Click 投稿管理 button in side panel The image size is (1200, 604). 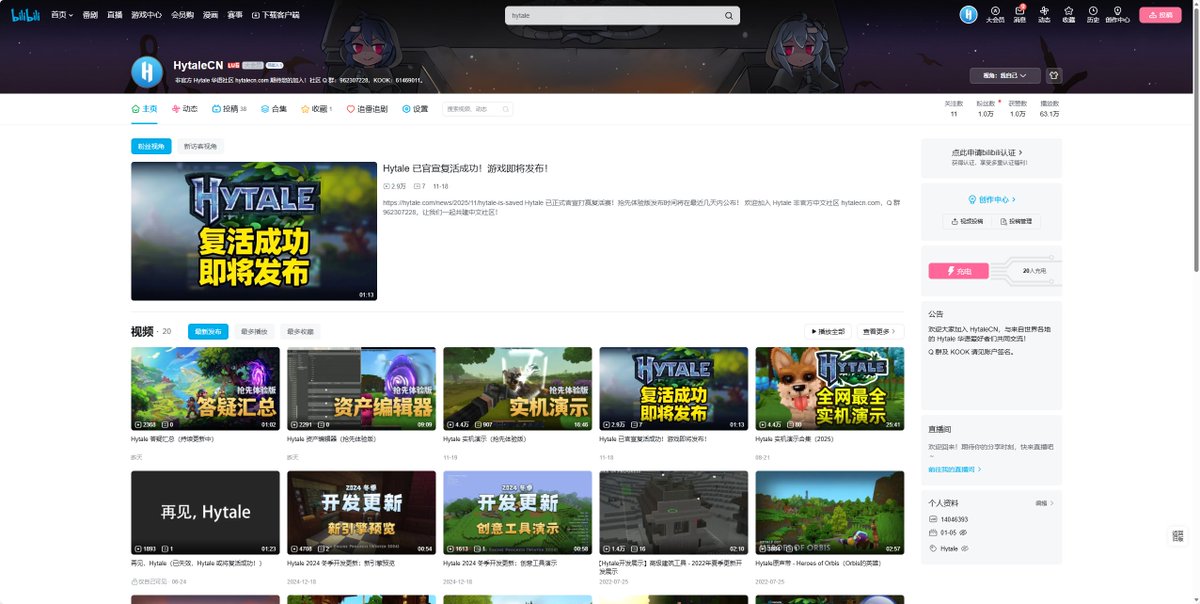pyautogui.click(x=1016, y=221)
